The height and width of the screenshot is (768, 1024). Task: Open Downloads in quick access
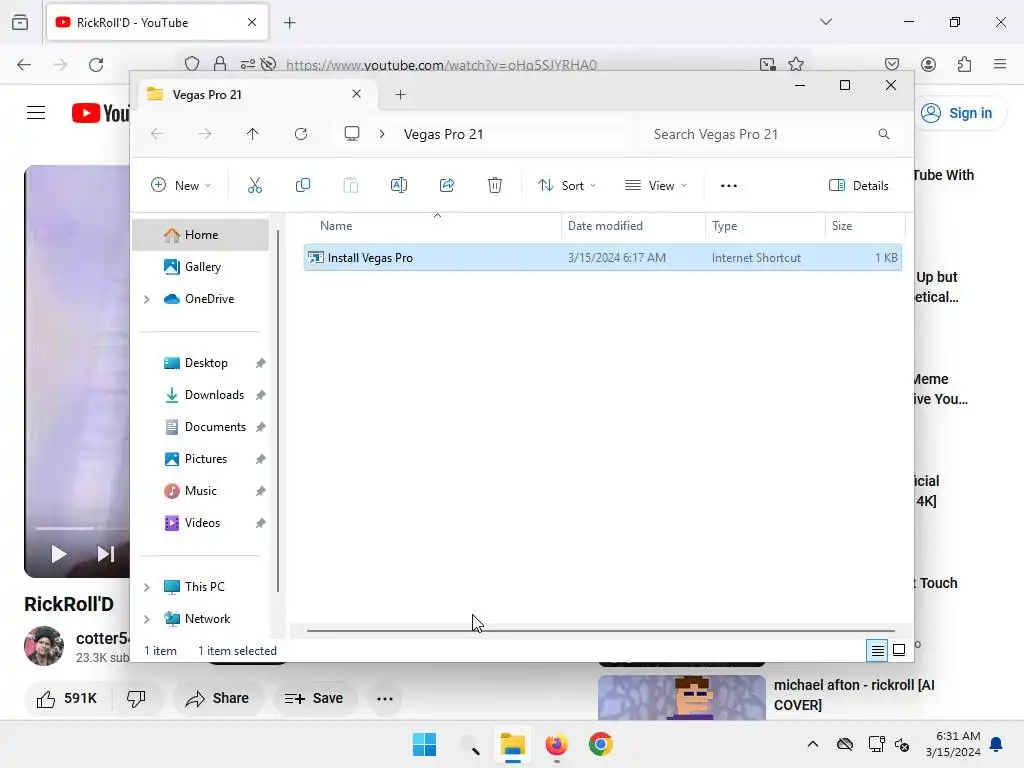click(x=200, y=395)
